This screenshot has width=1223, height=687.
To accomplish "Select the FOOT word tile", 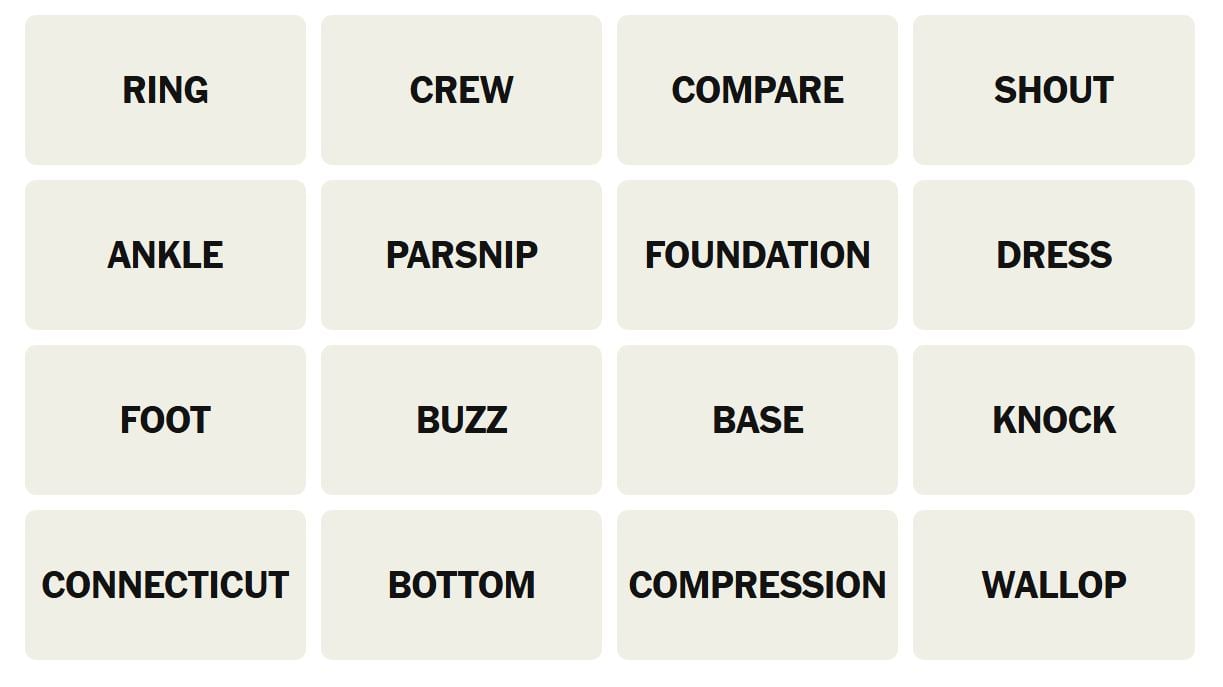I will coord(165,420).
